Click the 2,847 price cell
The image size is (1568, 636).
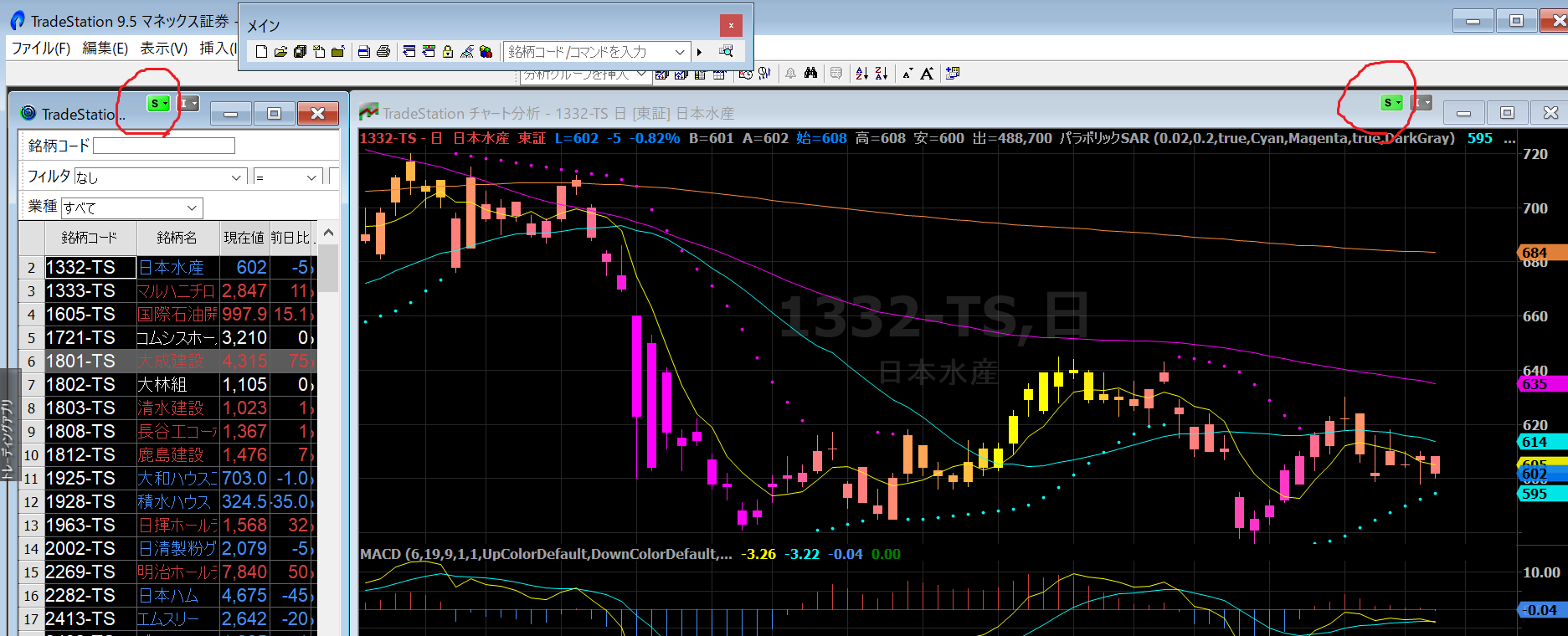[244, 291]
